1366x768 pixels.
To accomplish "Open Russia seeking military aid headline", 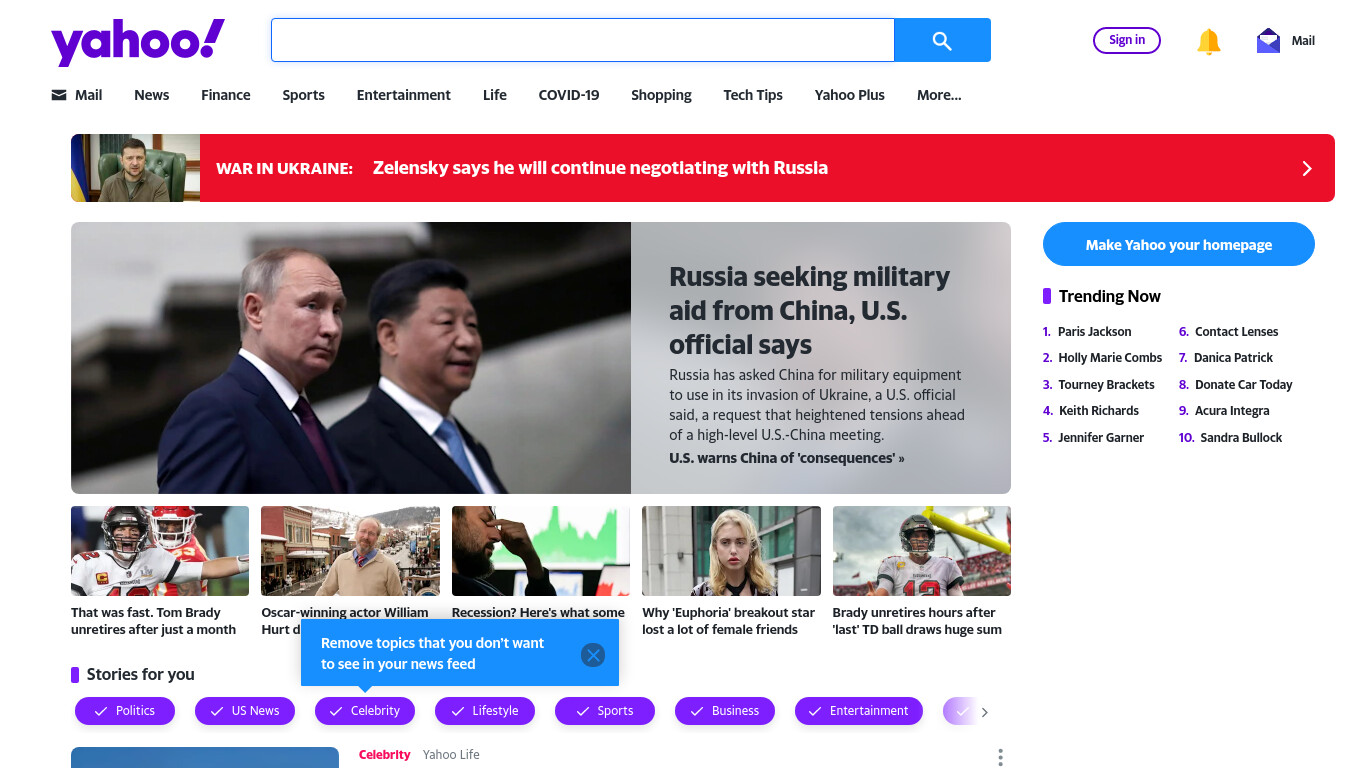I will (x=809, y=310).
